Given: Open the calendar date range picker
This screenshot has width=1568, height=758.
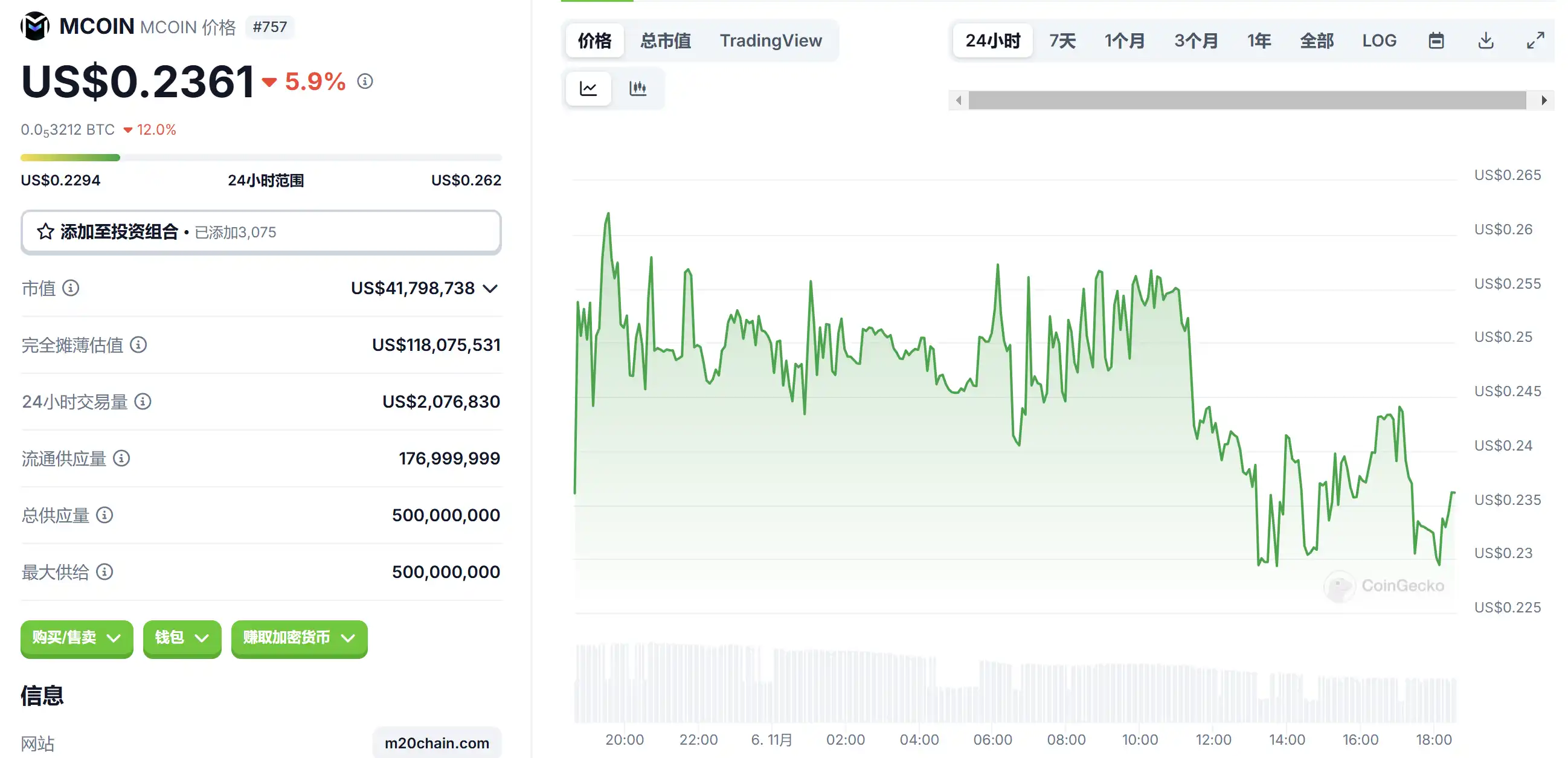Looking at the screenshot, I should pos(1436,41).
